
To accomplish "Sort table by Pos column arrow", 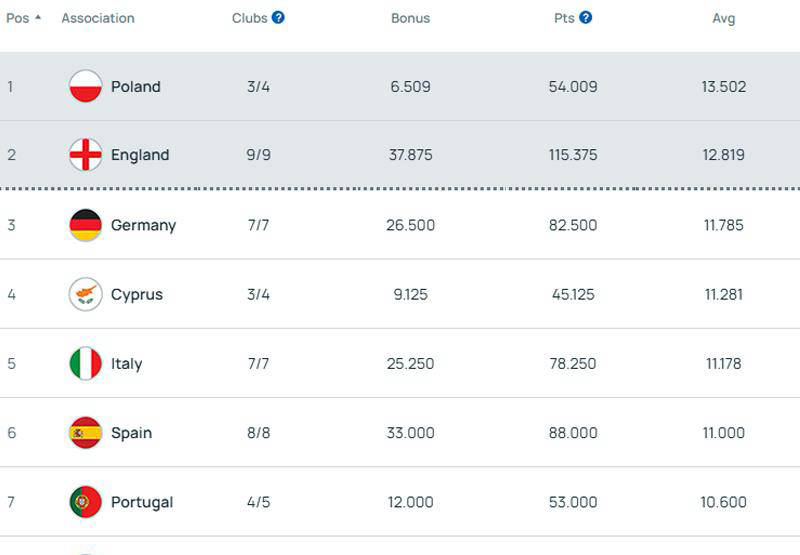I will pos(38,18).
